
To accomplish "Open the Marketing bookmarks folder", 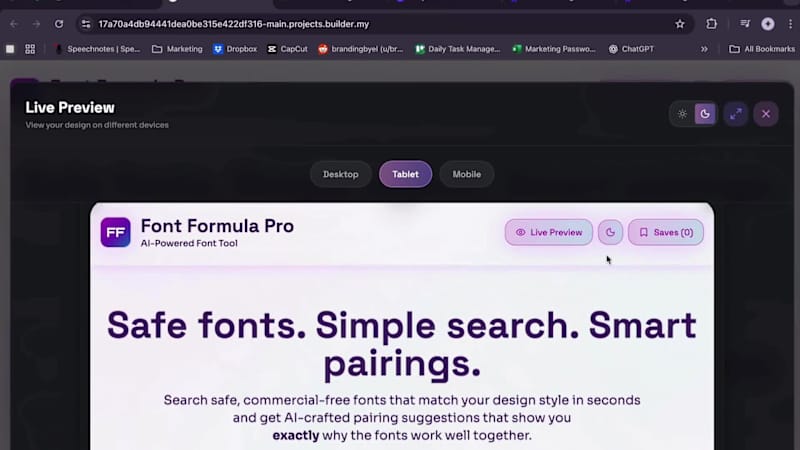I will [177, 49].
